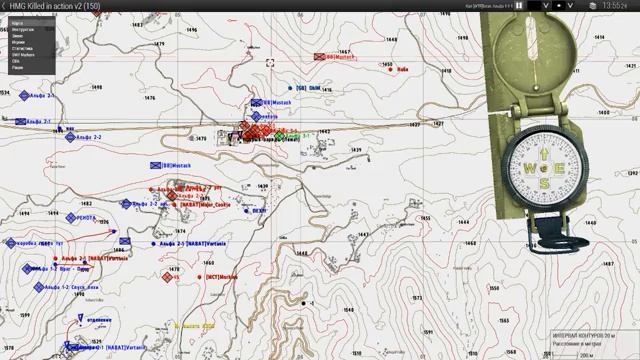Select red diamond marker near elevation 1470
Viewport: 640px width, 360px height.
(x=167, y=278)
